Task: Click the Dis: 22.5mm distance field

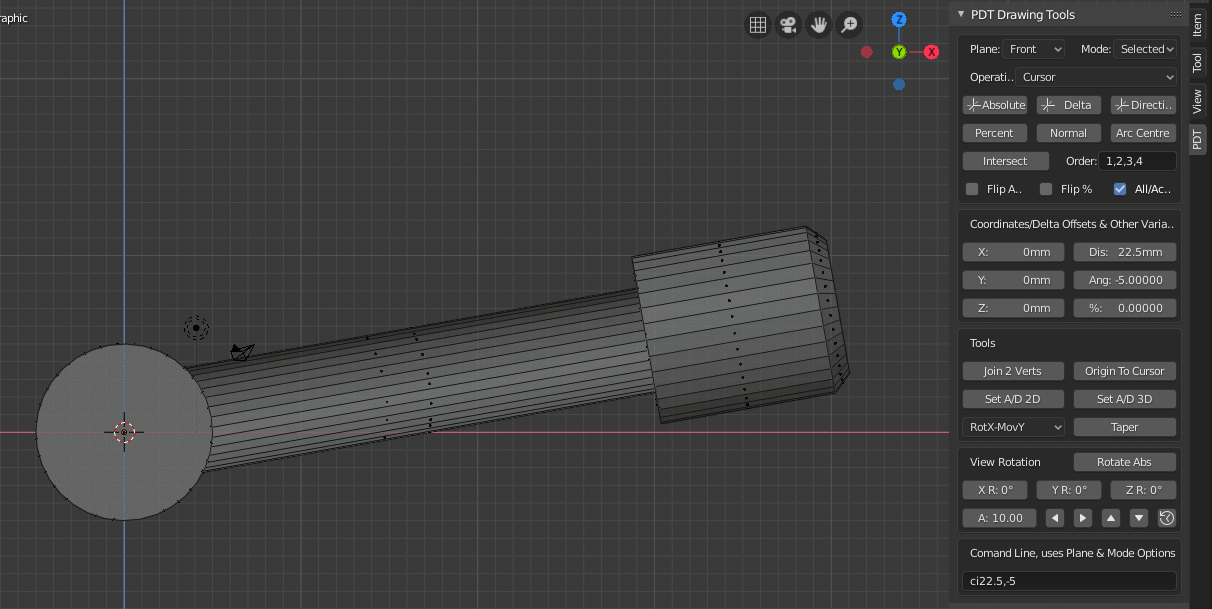Action: (1124, 252)
